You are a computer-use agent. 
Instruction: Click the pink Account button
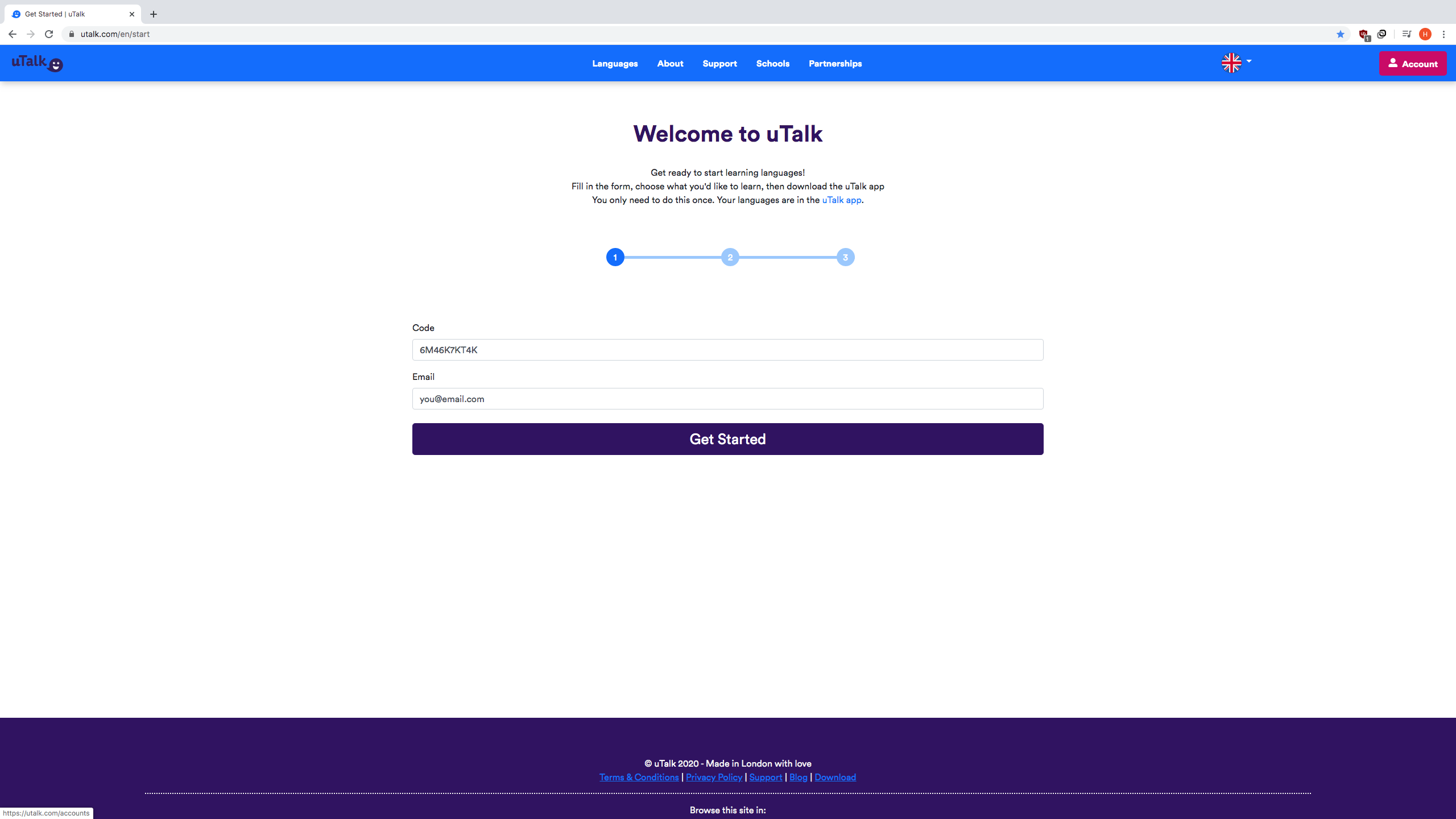coord(1413,63)
